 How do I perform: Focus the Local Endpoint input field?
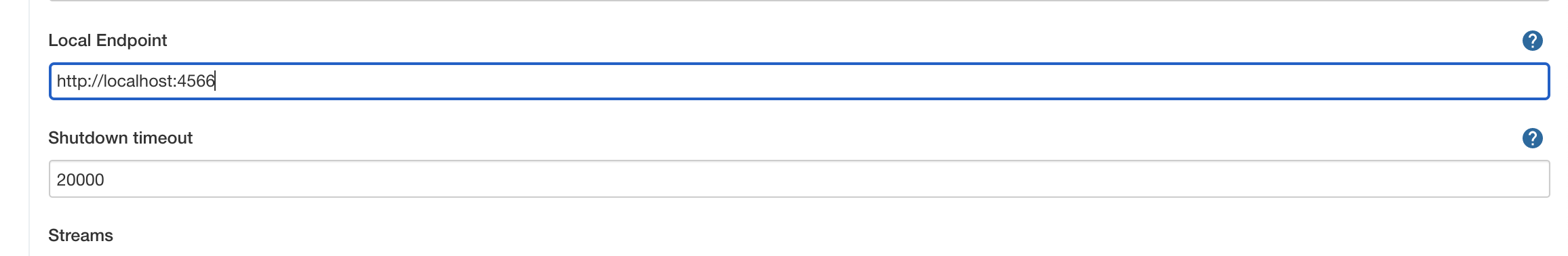799,81
